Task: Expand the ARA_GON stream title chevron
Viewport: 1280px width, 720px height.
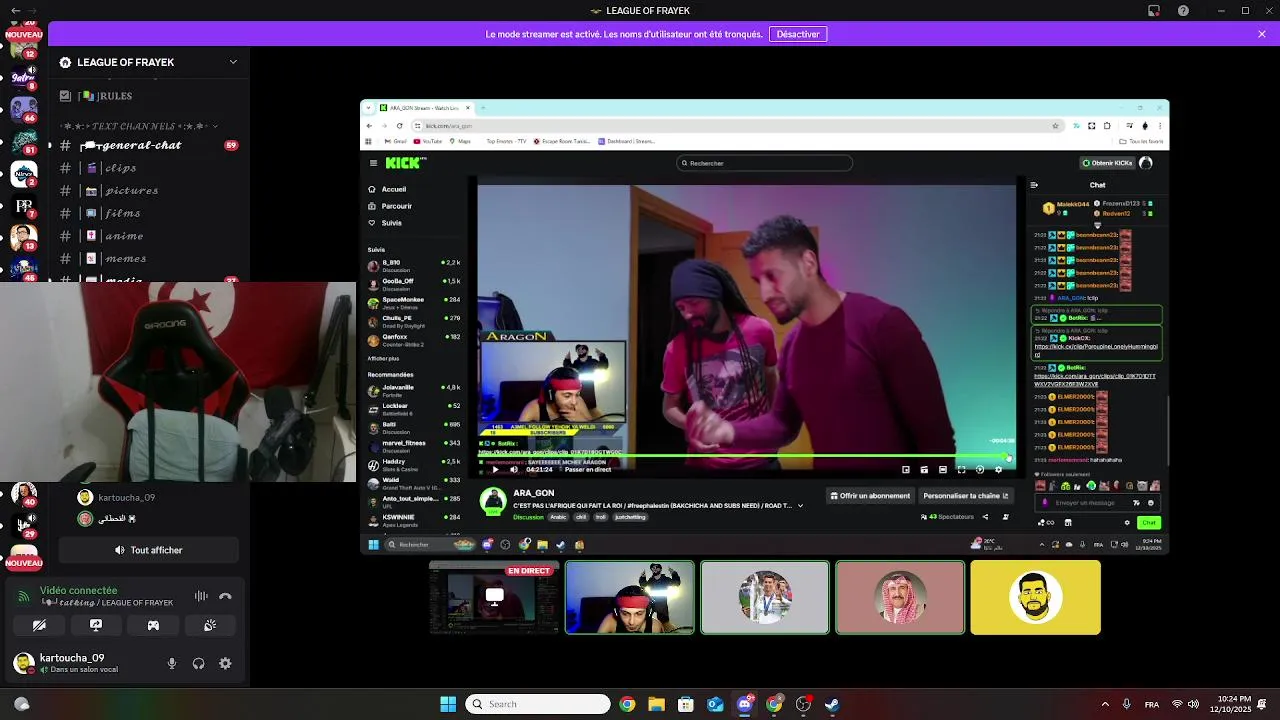Action: tap(800, 506)
